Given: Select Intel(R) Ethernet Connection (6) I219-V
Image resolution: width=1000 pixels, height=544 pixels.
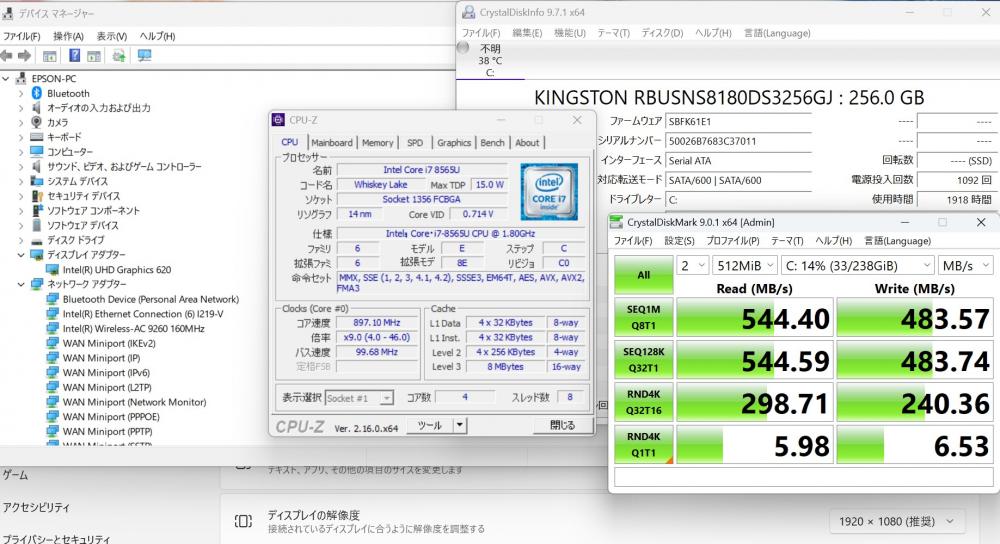Looking at the screenshot, I should click(143, 314).
